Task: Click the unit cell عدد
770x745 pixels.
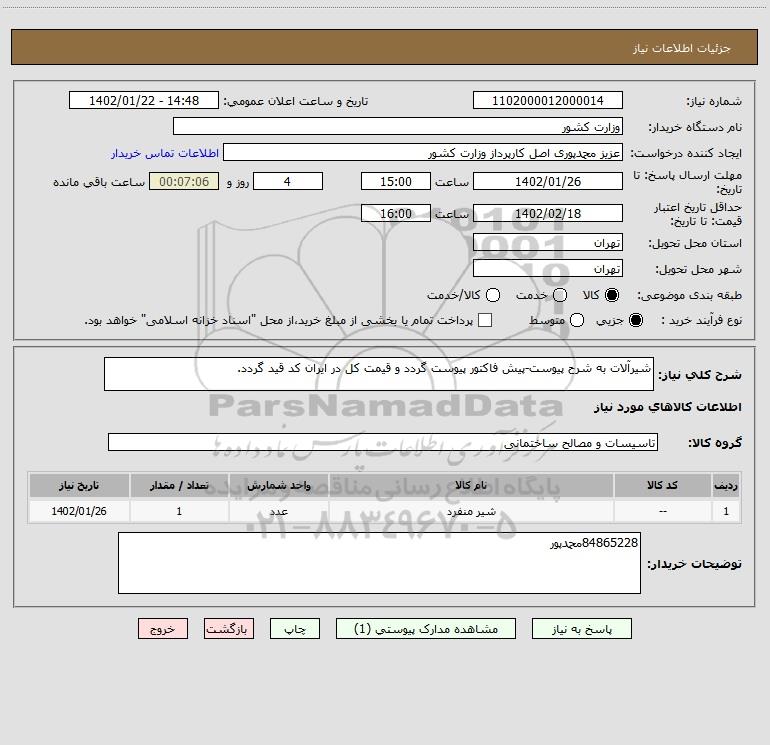Action: point(278,511)
